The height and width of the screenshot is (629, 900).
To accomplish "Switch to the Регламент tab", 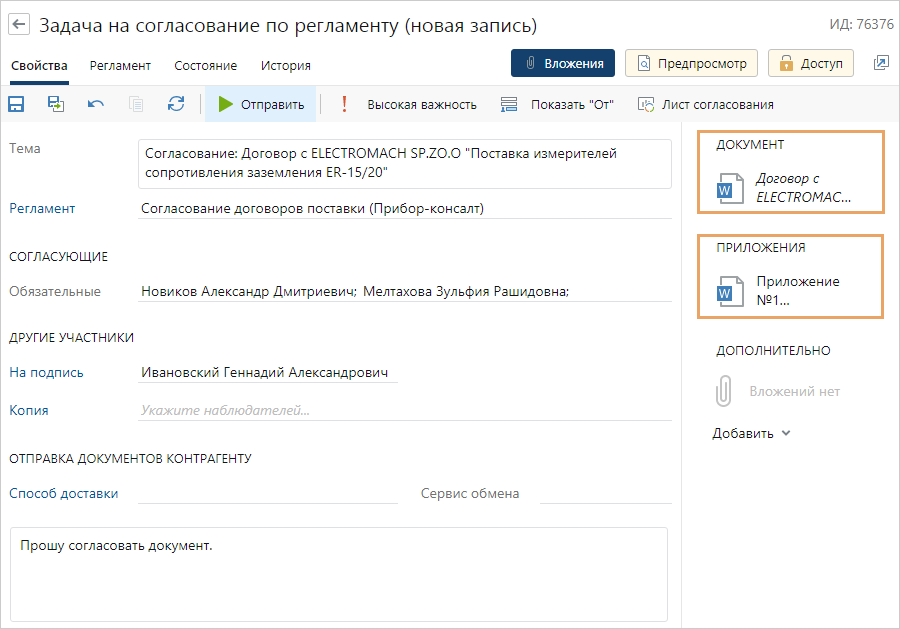I will [x=120, y=65].
